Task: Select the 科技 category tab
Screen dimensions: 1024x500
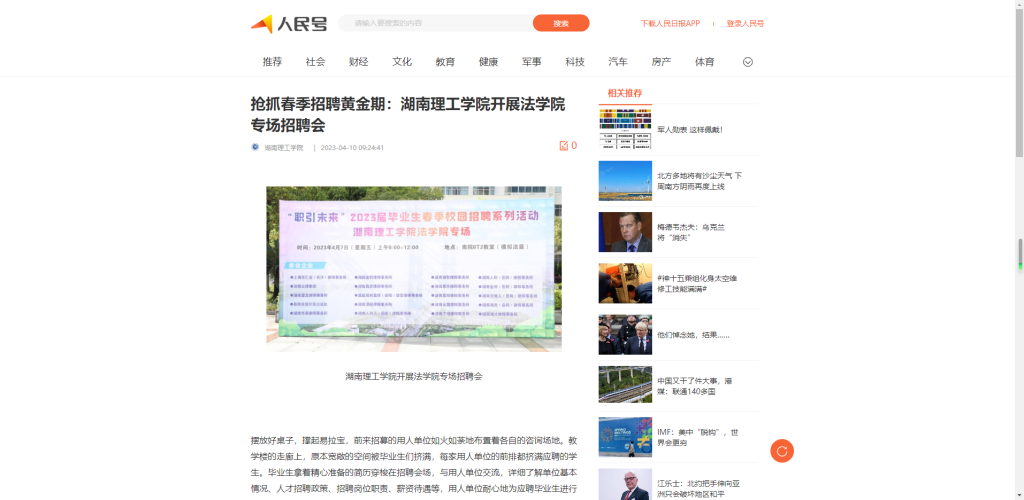Action: (574, 62)
